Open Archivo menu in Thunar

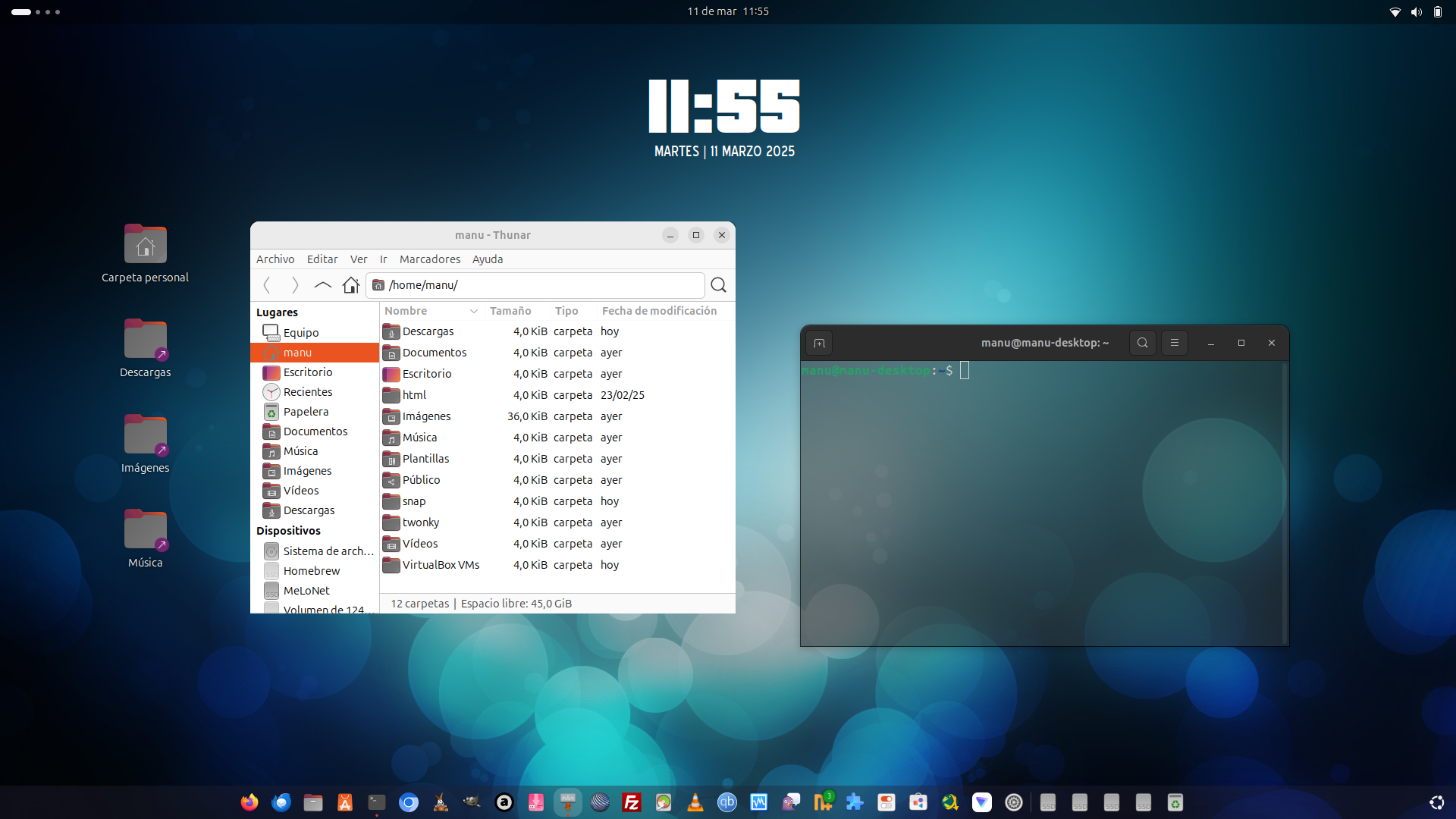[x=275, y=259]
